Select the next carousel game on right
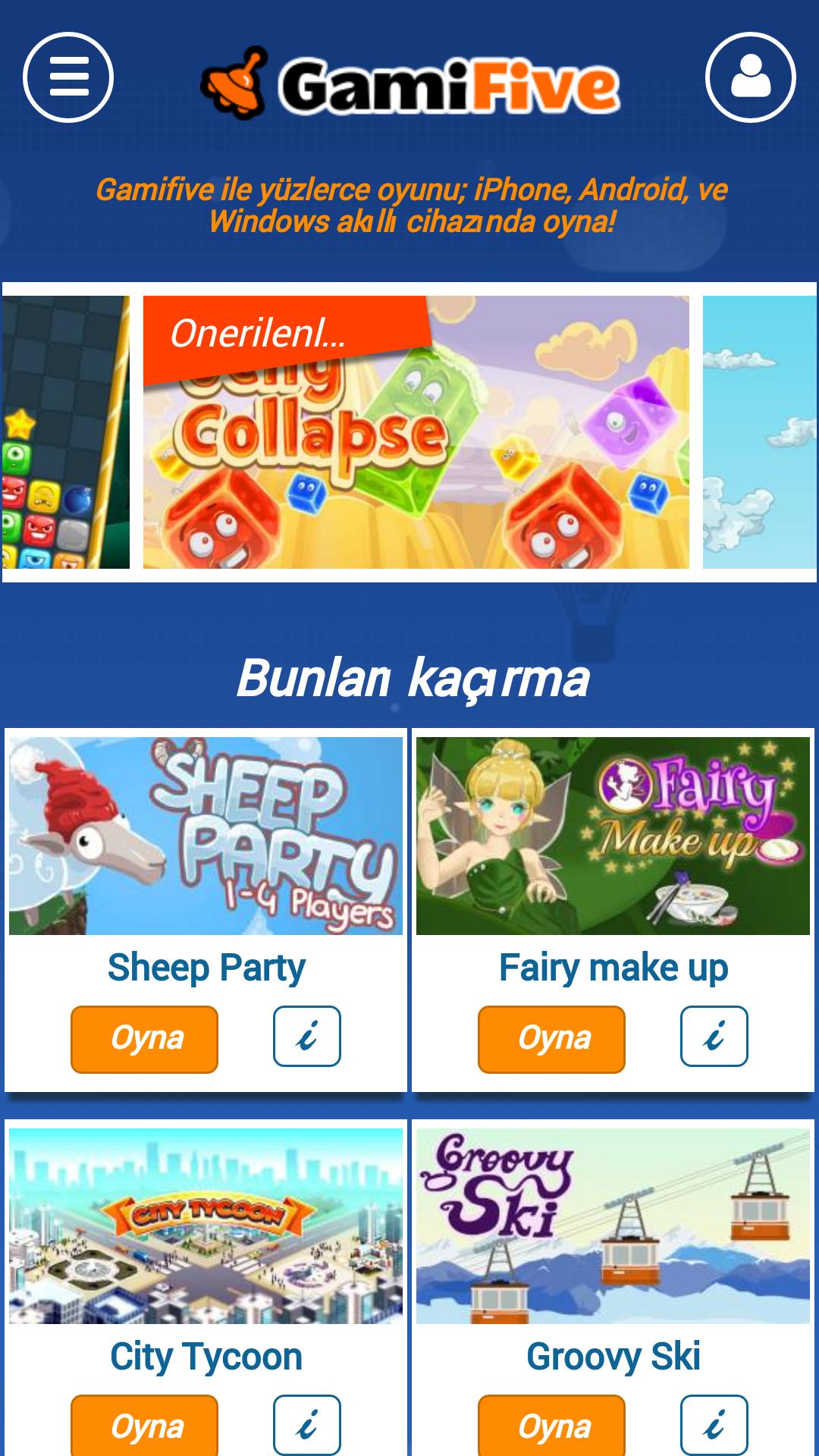The height and width of the screenshot is (1456, 819). pyautogui.click(x=760, y=432)
